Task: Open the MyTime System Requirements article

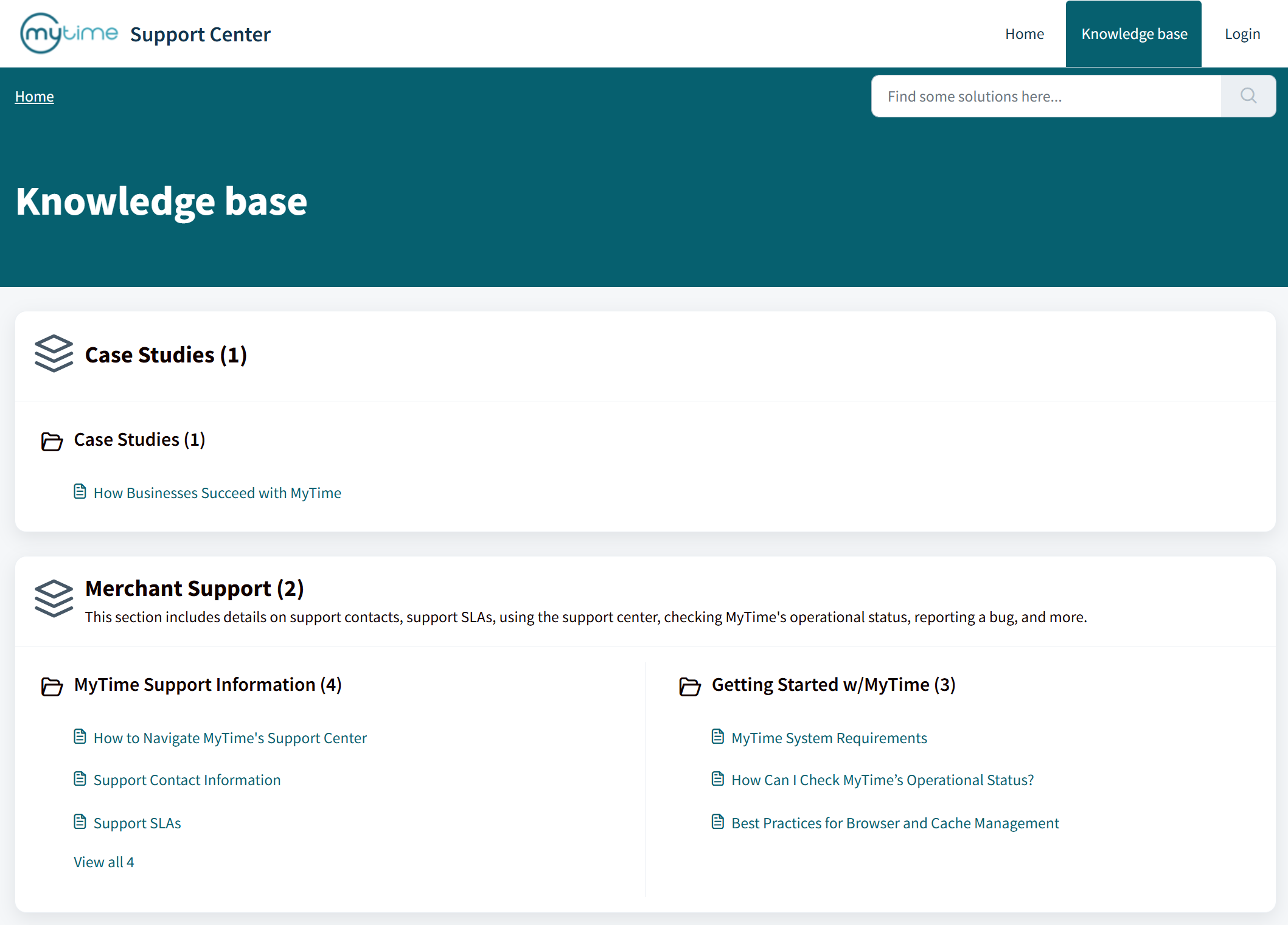Action: [829, 738]
